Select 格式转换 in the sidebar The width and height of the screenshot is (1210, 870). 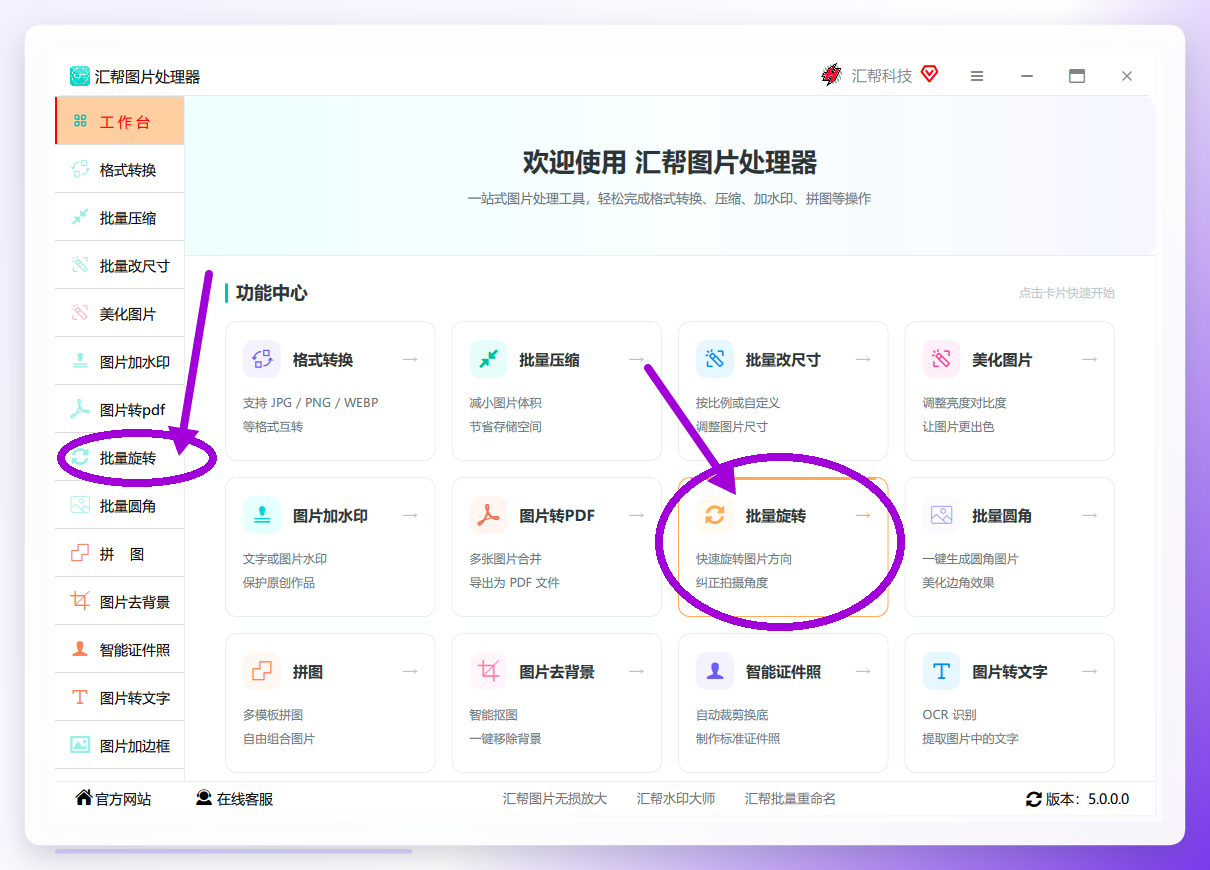pos(120,170)
